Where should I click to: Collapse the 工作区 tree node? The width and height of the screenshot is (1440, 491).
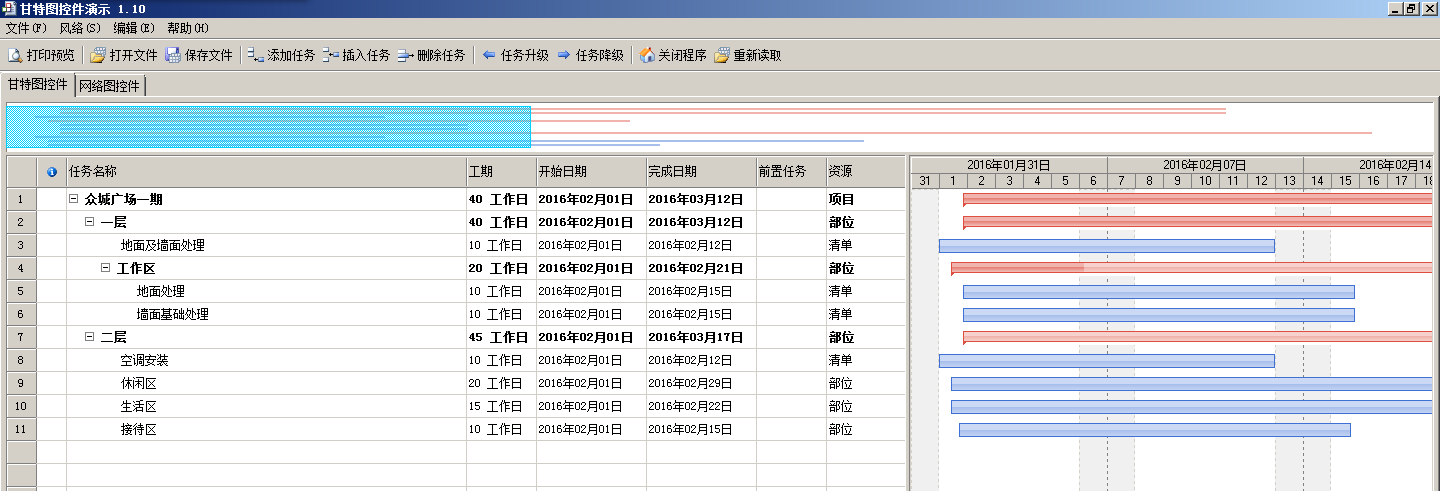coord(106,268)
